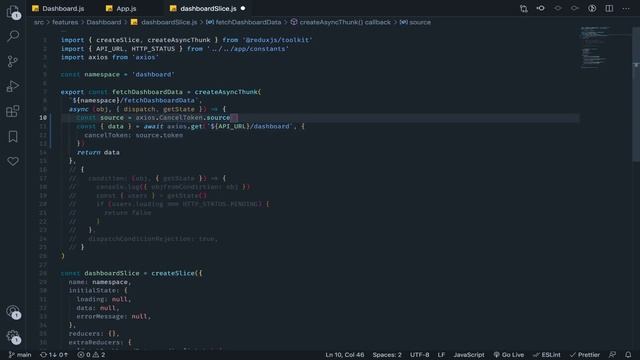The height and width of the screenshot is (360, 640).
Task: Click 'namespace' constant on line 5
Action: (102, 74)
